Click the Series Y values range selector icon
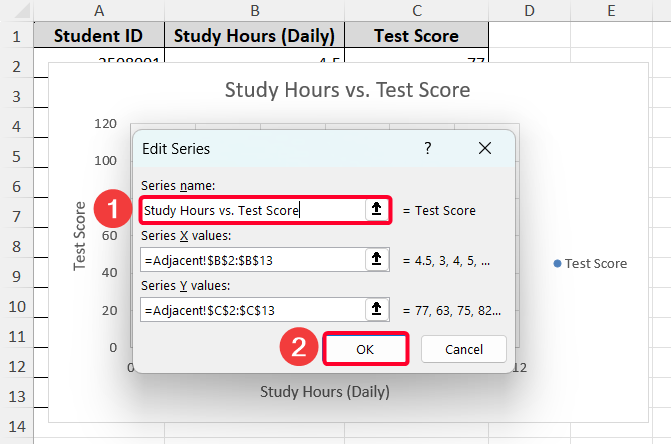671x444 pixels. 376,310
